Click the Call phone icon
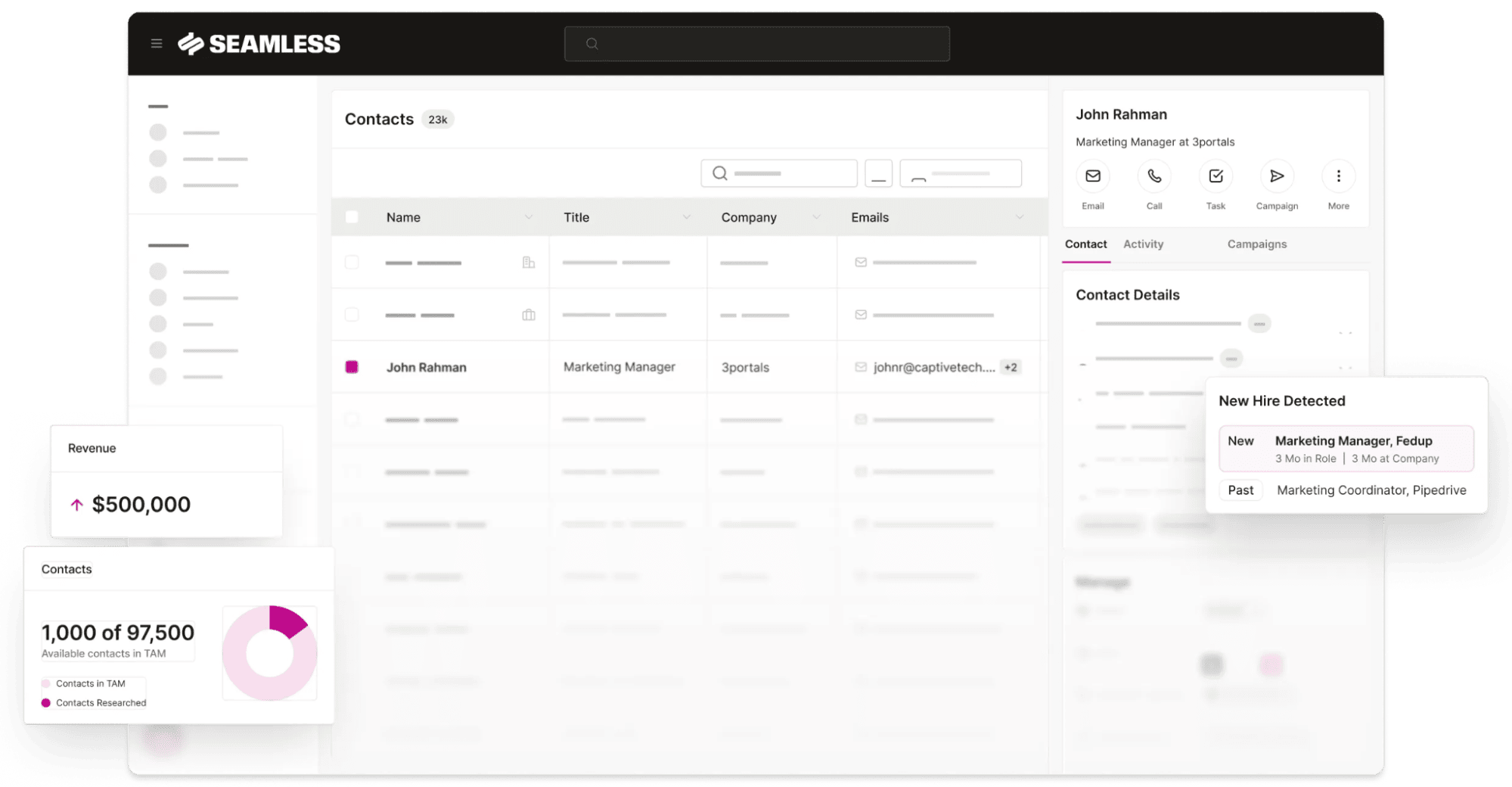 1154,176
